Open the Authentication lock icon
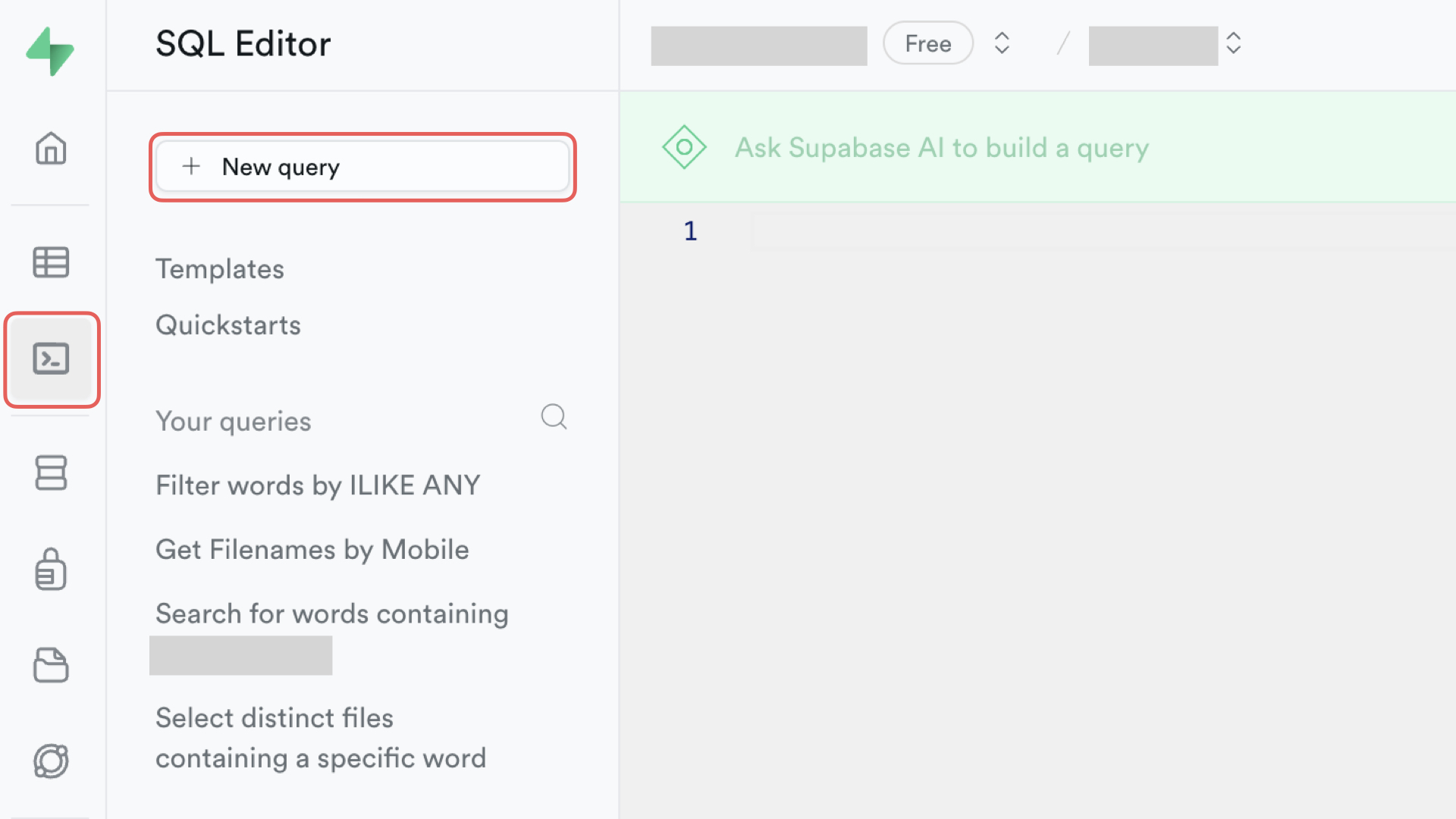The height and width of the screenshot is (819, 1456). tap(51, 569)
